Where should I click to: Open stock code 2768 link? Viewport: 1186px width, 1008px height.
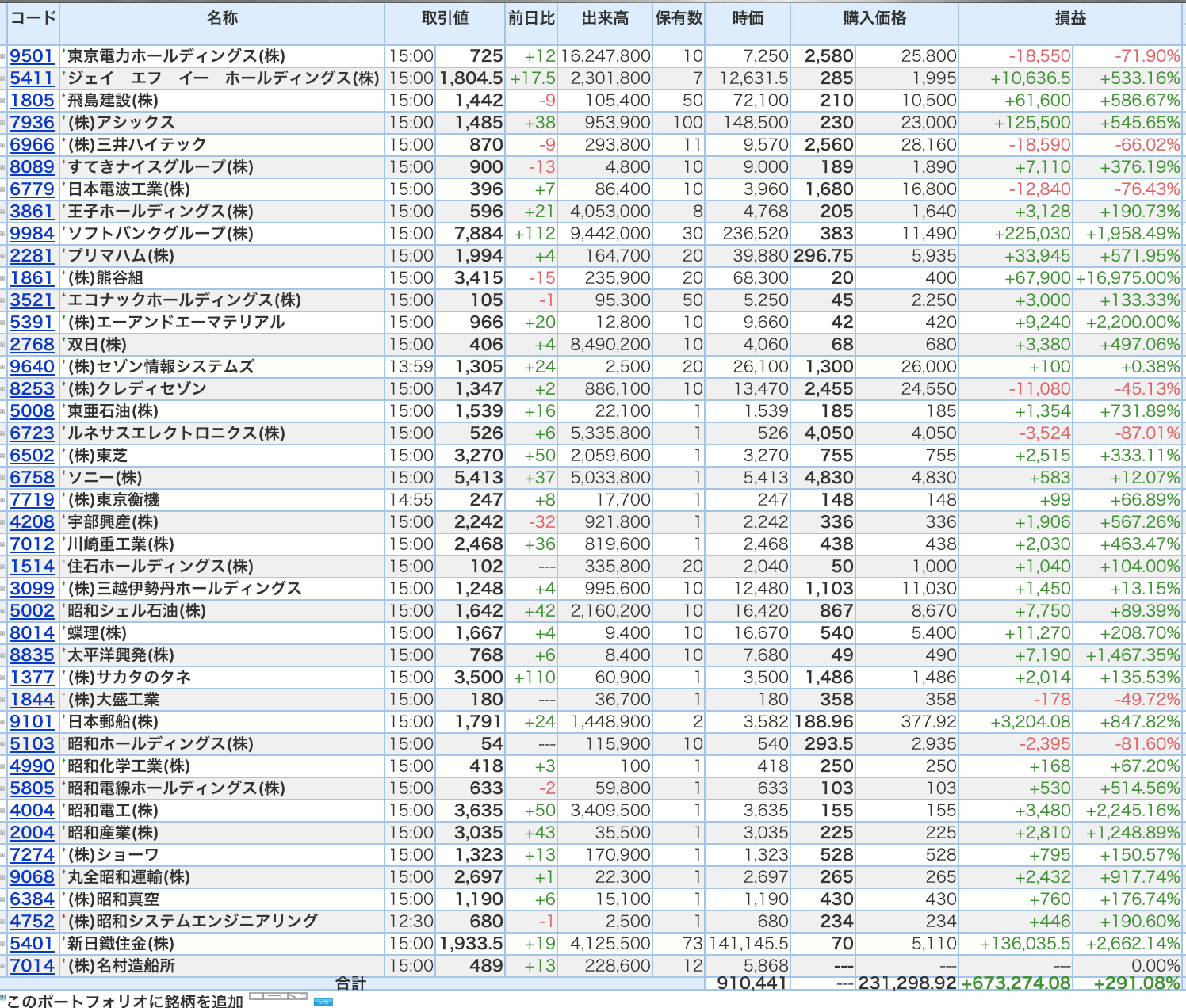coord(32,345)
